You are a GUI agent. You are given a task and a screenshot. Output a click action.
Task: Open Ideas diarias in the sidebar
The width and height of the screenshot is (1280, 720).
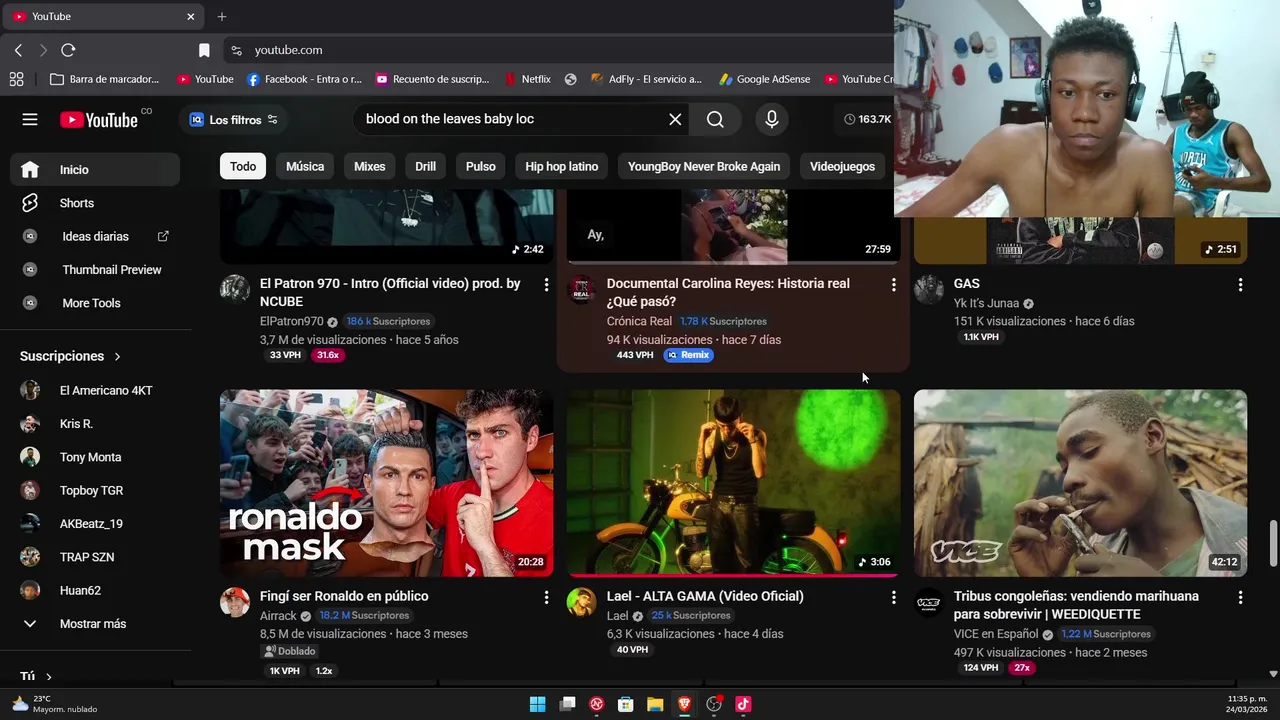click(x=95, y=236)
